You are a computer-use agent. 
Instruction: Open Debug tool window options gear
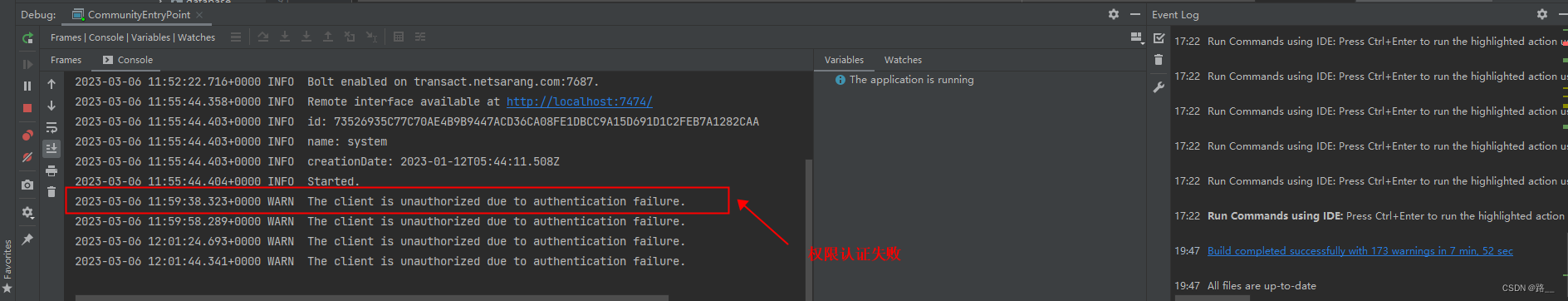pyautogui.click(x=1114, y=14)
